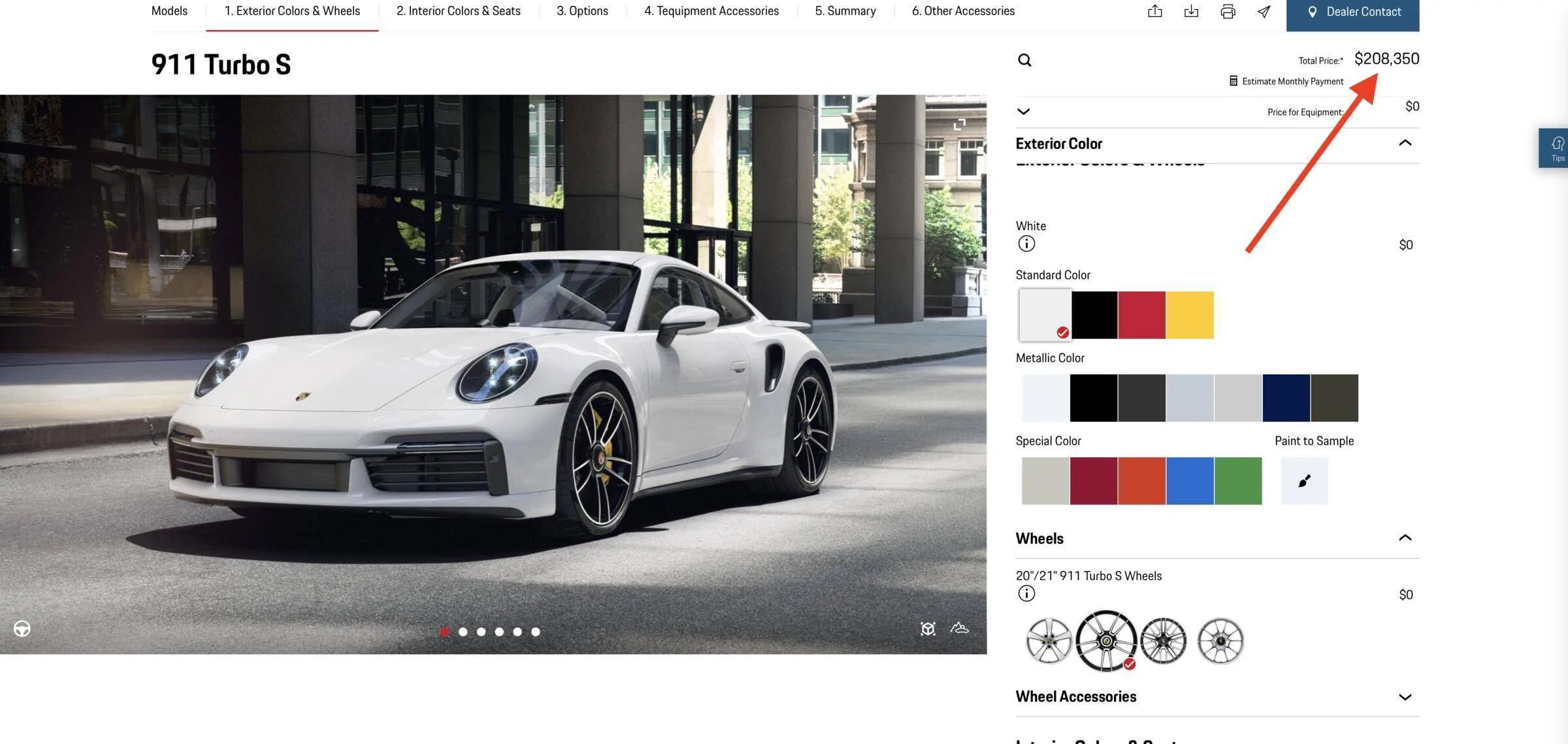The width and height of the screenshot is (1568, 744).
Task: Open 6. Other Accessories tab
Action: point(963,11)
